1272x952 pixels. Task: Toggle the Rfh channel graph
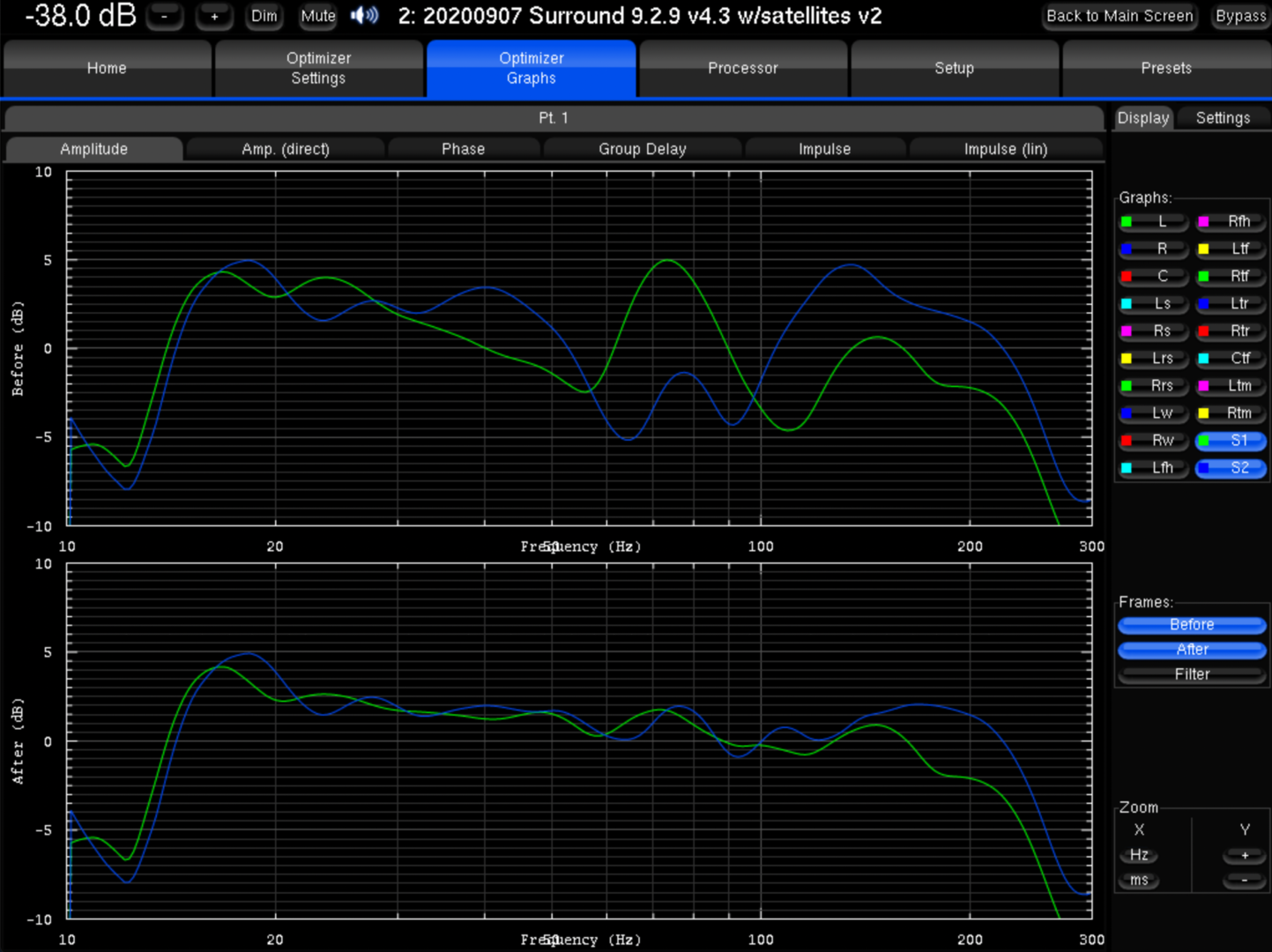tap(1231, 221)
